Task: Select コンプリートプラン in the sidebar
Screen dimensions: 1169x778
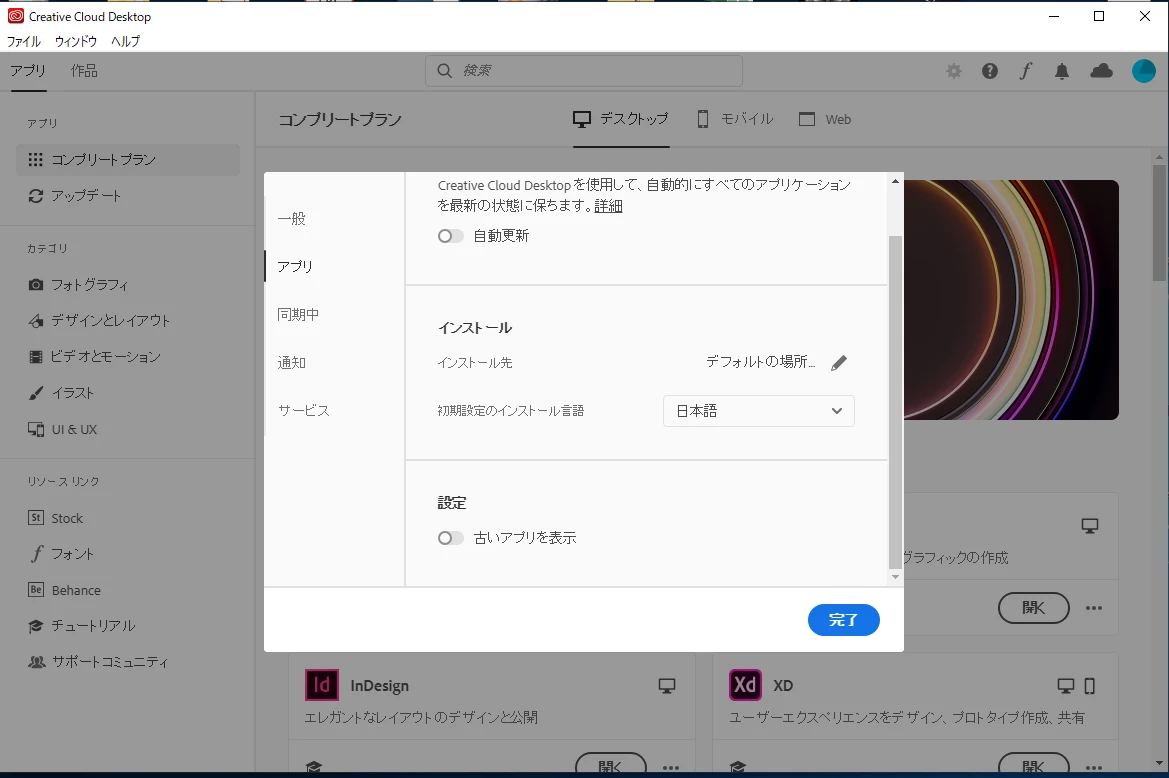Action: coord(127,159)
